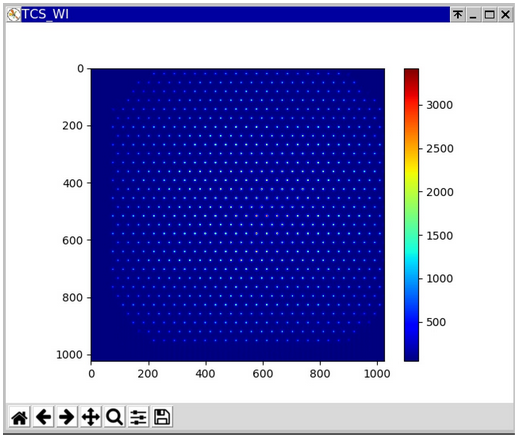Maximize the TCS_WI window
The width and height of the screenshot is (517, 437).
(489, 15)
